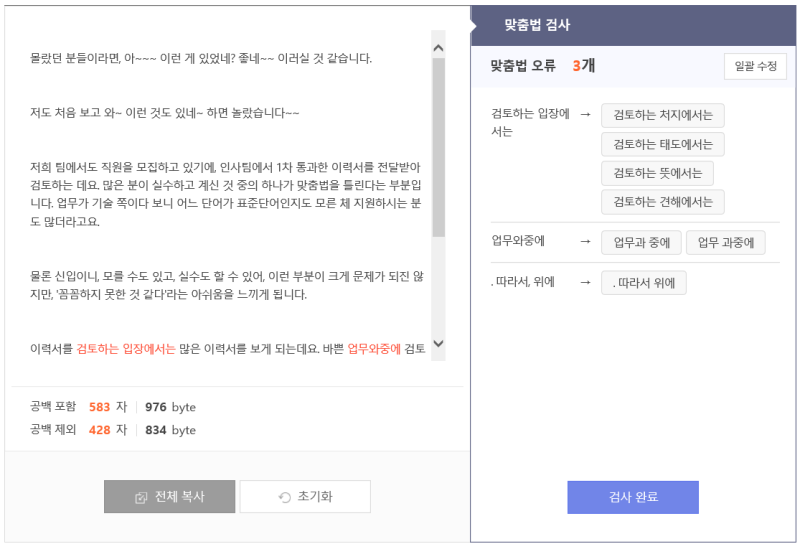
Task: Apply suggestion 검토하는 견해에서는
Action: [x=662, y=202]
